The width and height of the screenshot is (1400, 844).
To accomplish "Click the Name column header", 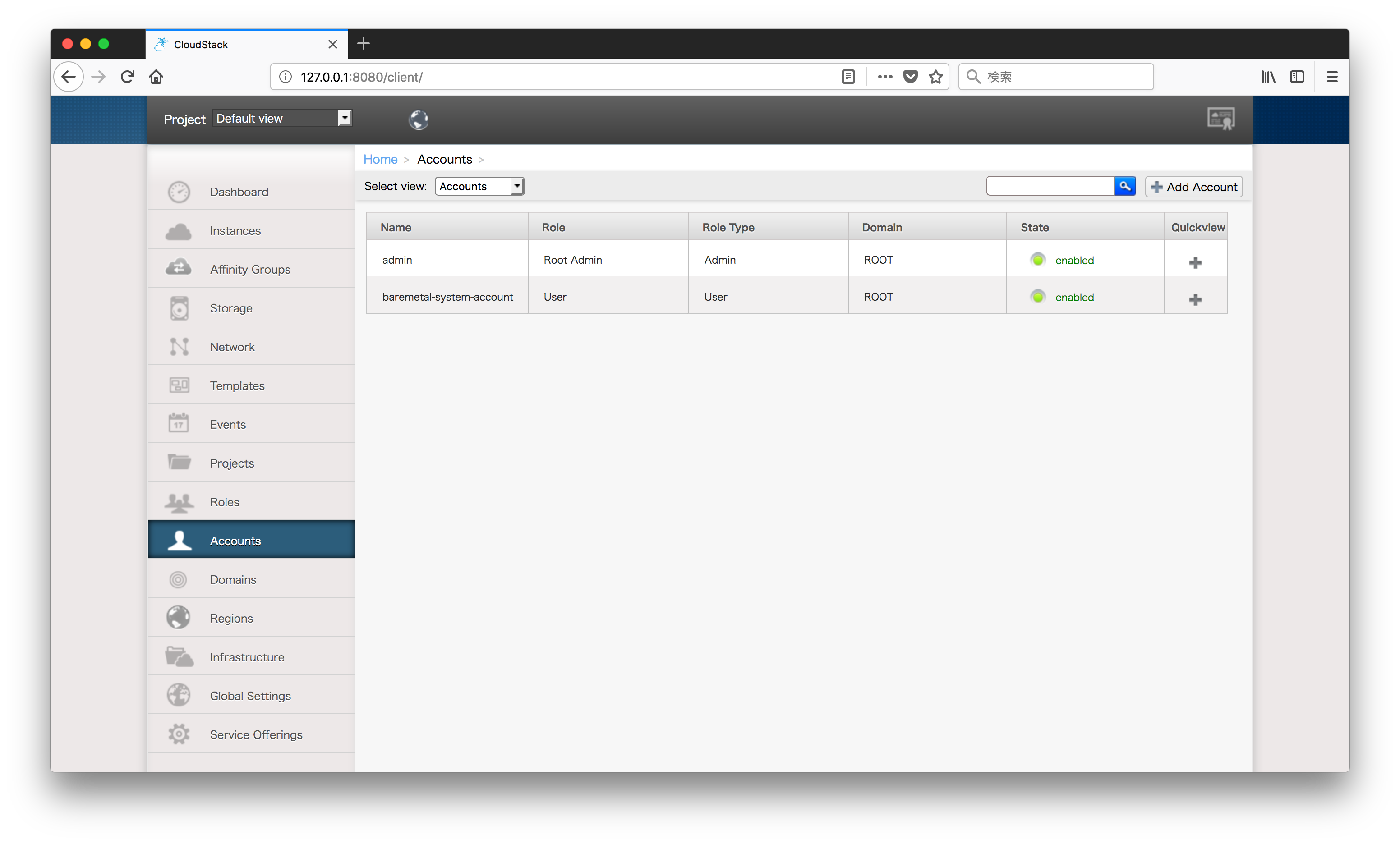I will (447, 227).
